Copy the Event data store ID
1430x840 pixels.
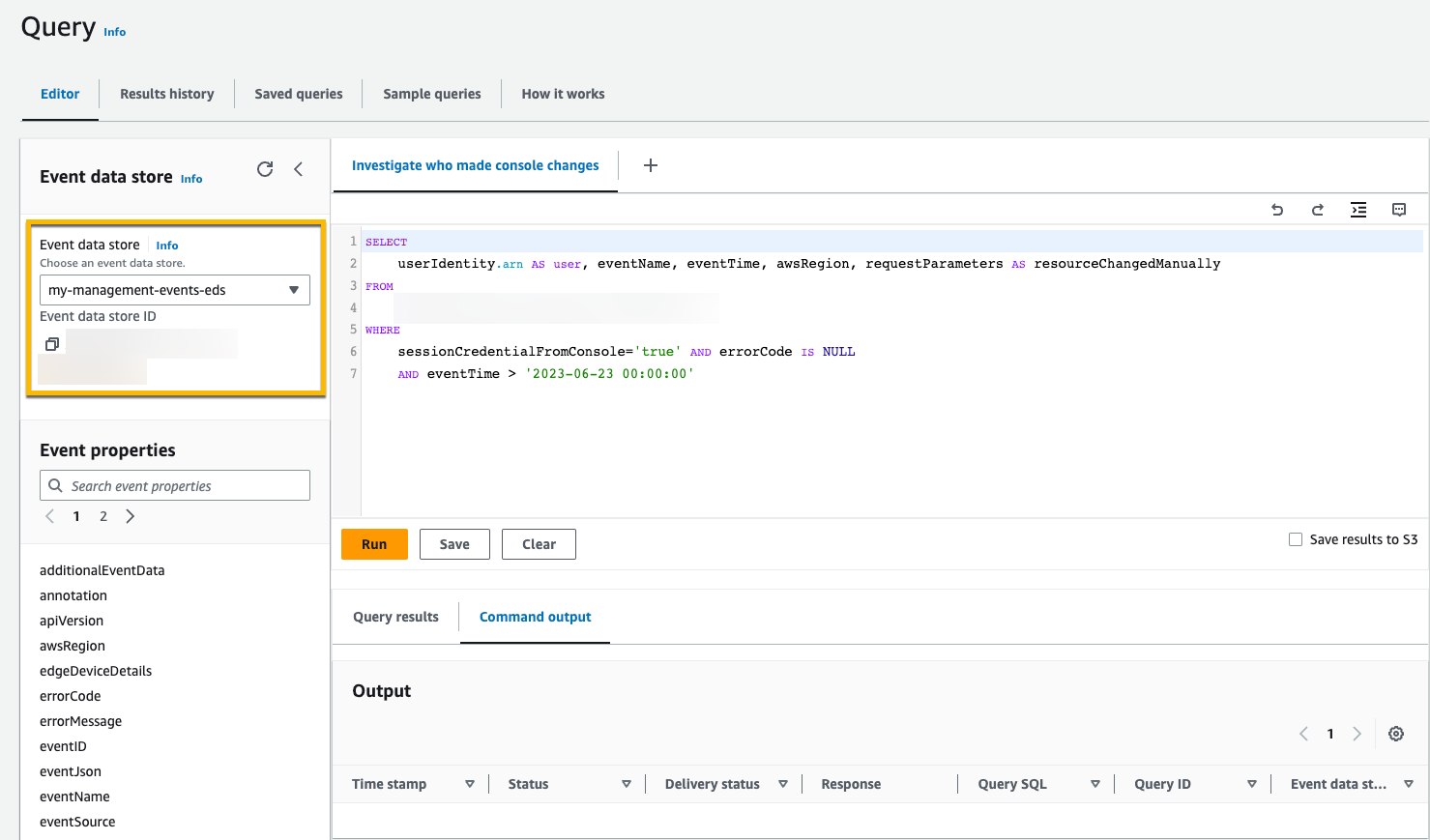coord(52,343)
